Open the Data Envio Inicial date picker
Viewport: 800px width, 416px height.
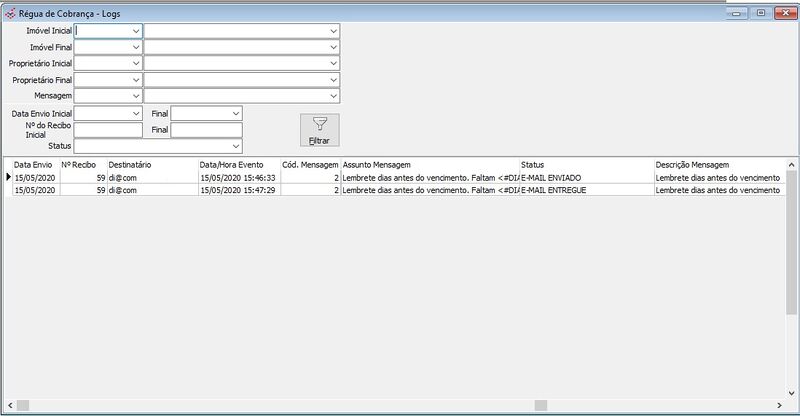[x=136, y=114]
